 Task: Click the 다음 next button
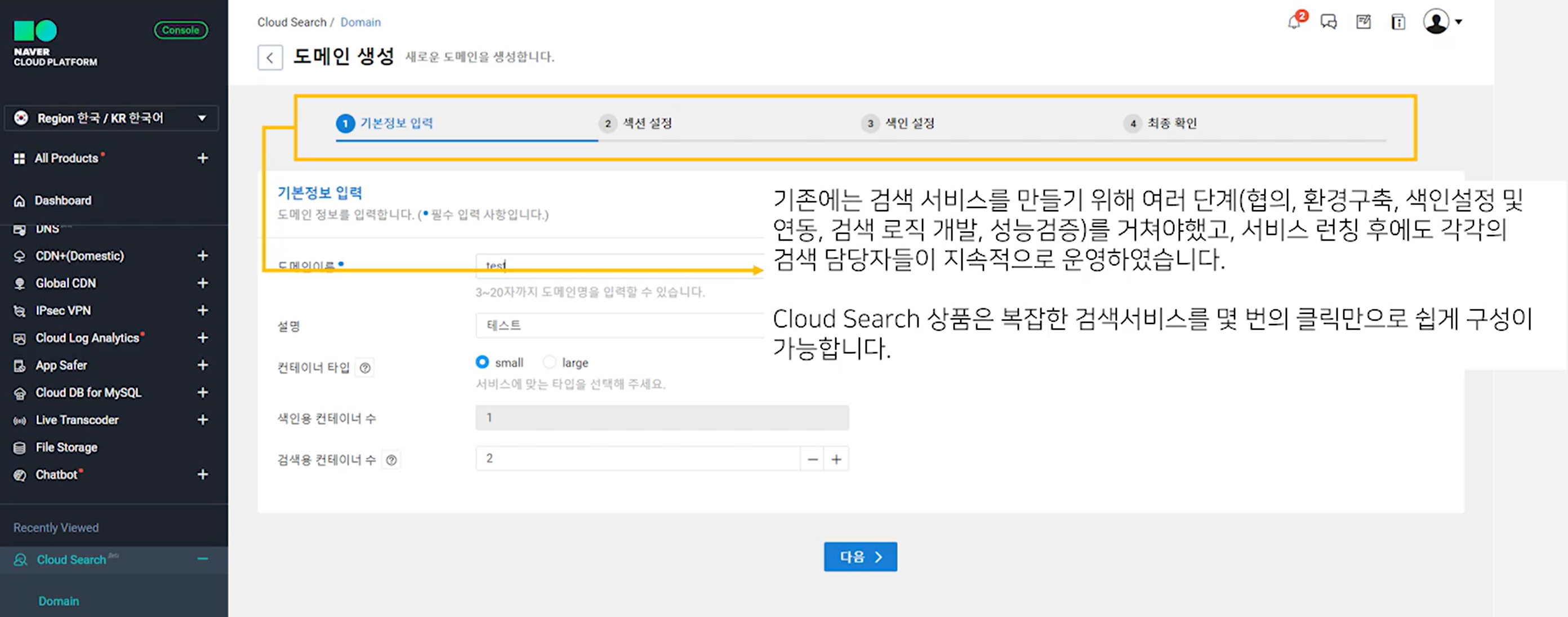[859, 557]
